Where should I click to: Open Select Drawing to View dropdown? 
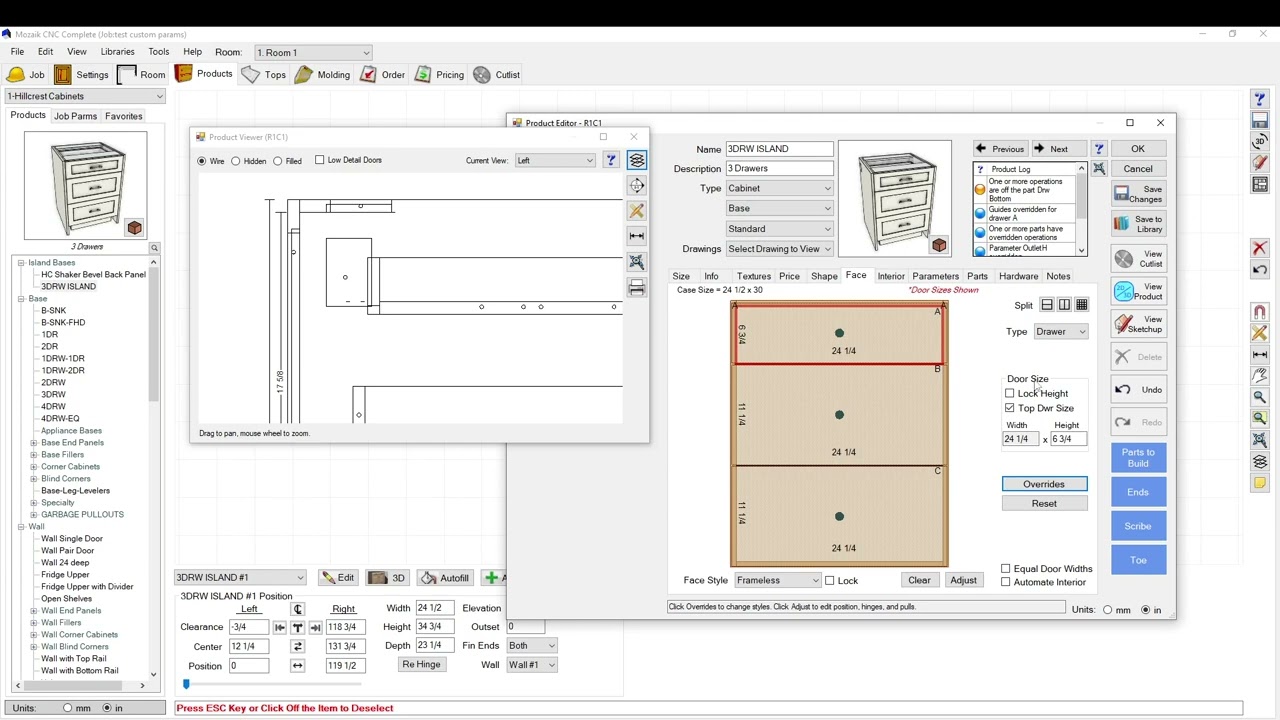coord(779,249)
